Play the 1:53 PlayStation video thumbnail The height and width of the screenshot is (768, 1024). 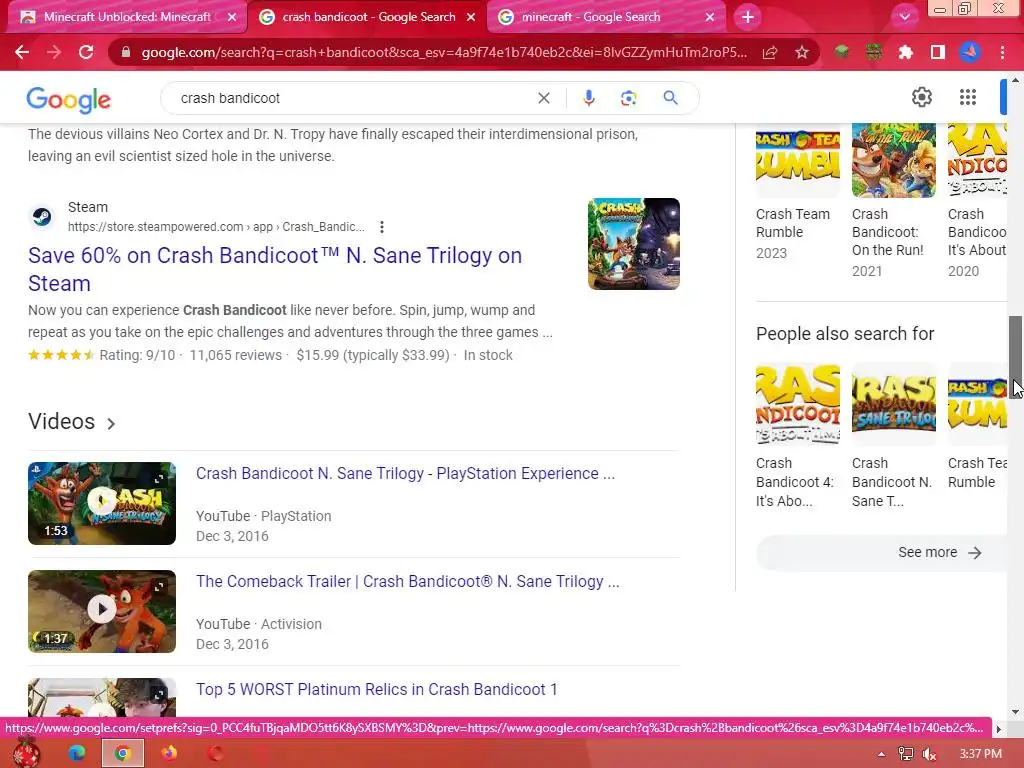tap(102, 503)
